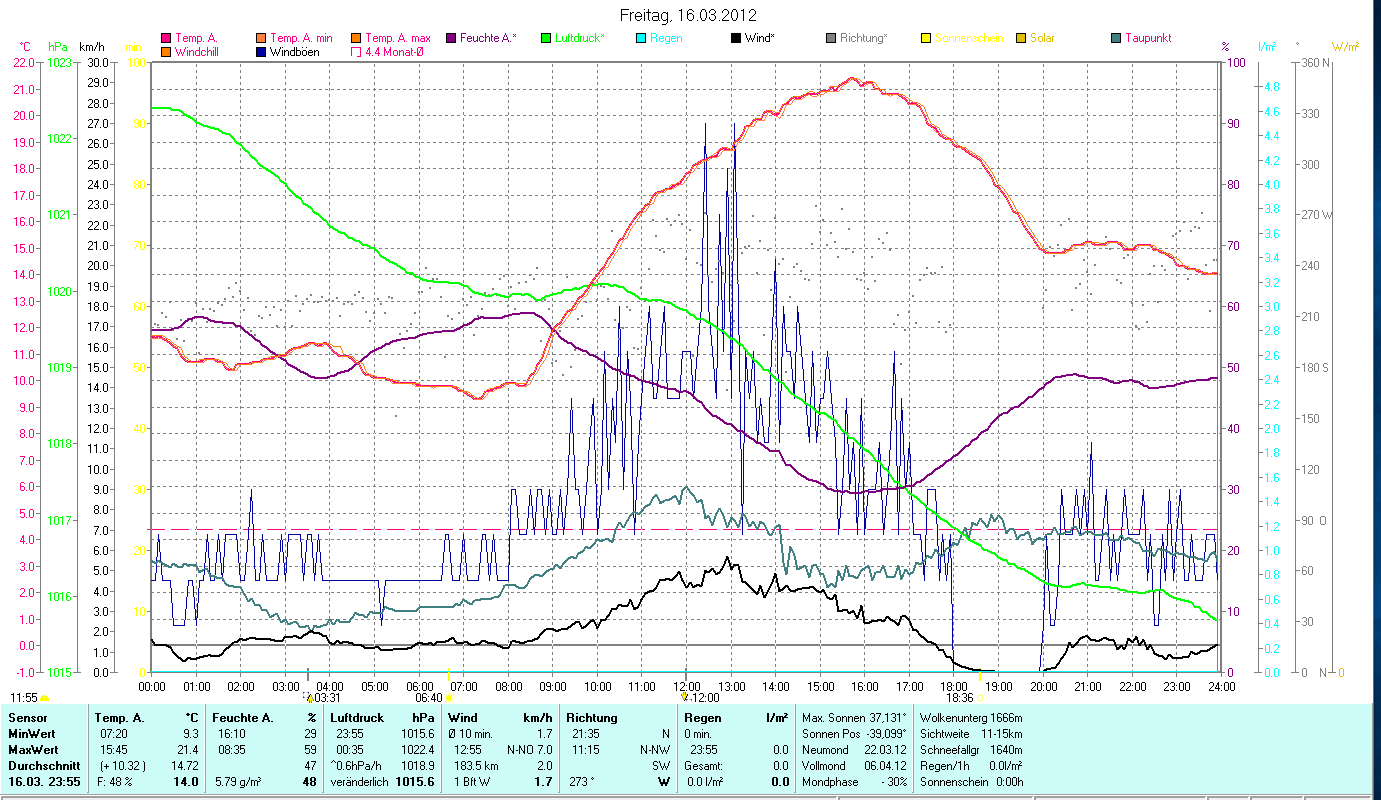This screenshot has width=1381, height=800.
Task: Click the 03:31 marker under time axis
Action: pyautogui.click(x=327, y=698)
